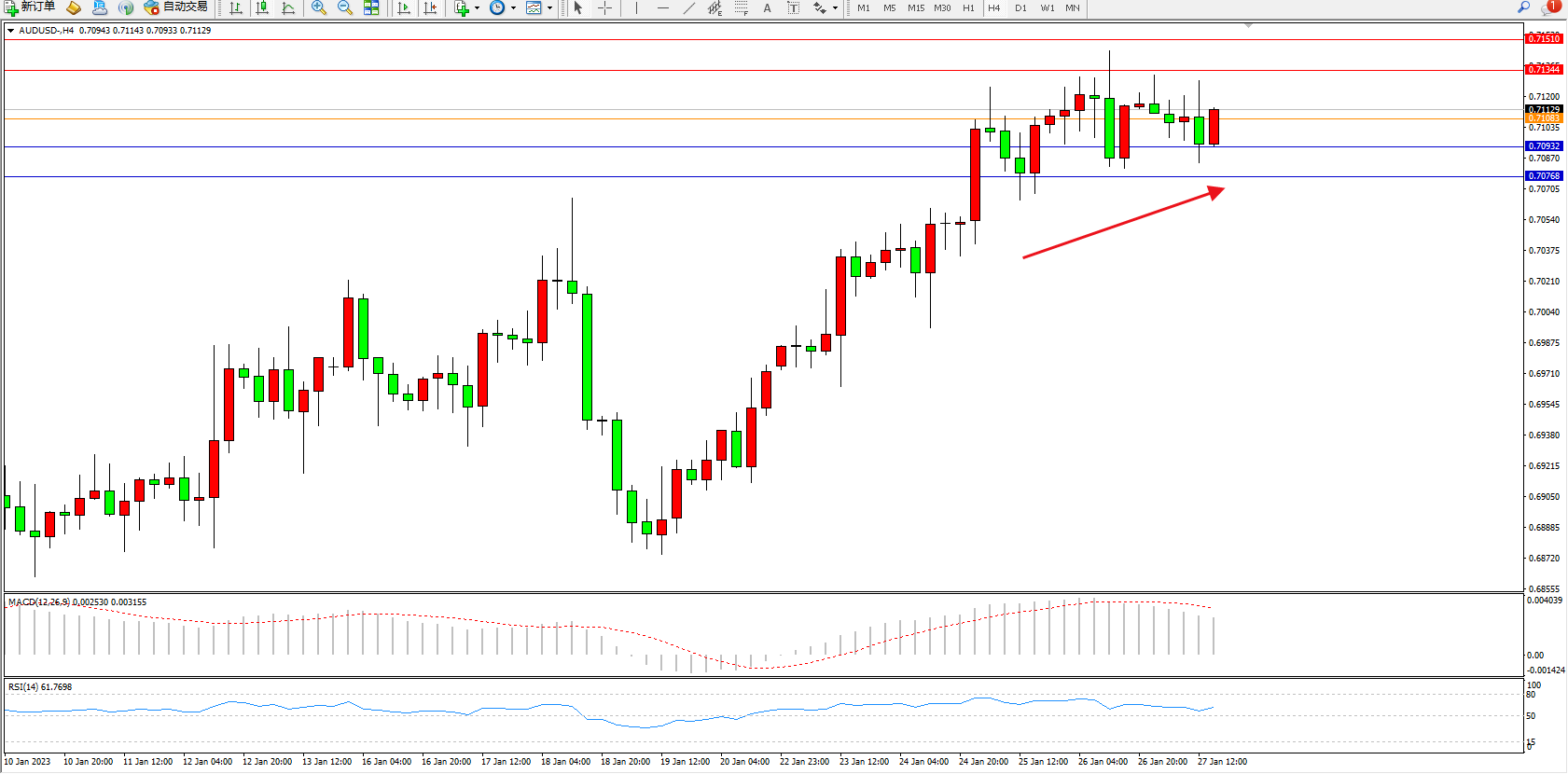The height and width of the screenshot is (774, 1568).
Task: Click the zoom out magnifier icon
Action: 344,7
